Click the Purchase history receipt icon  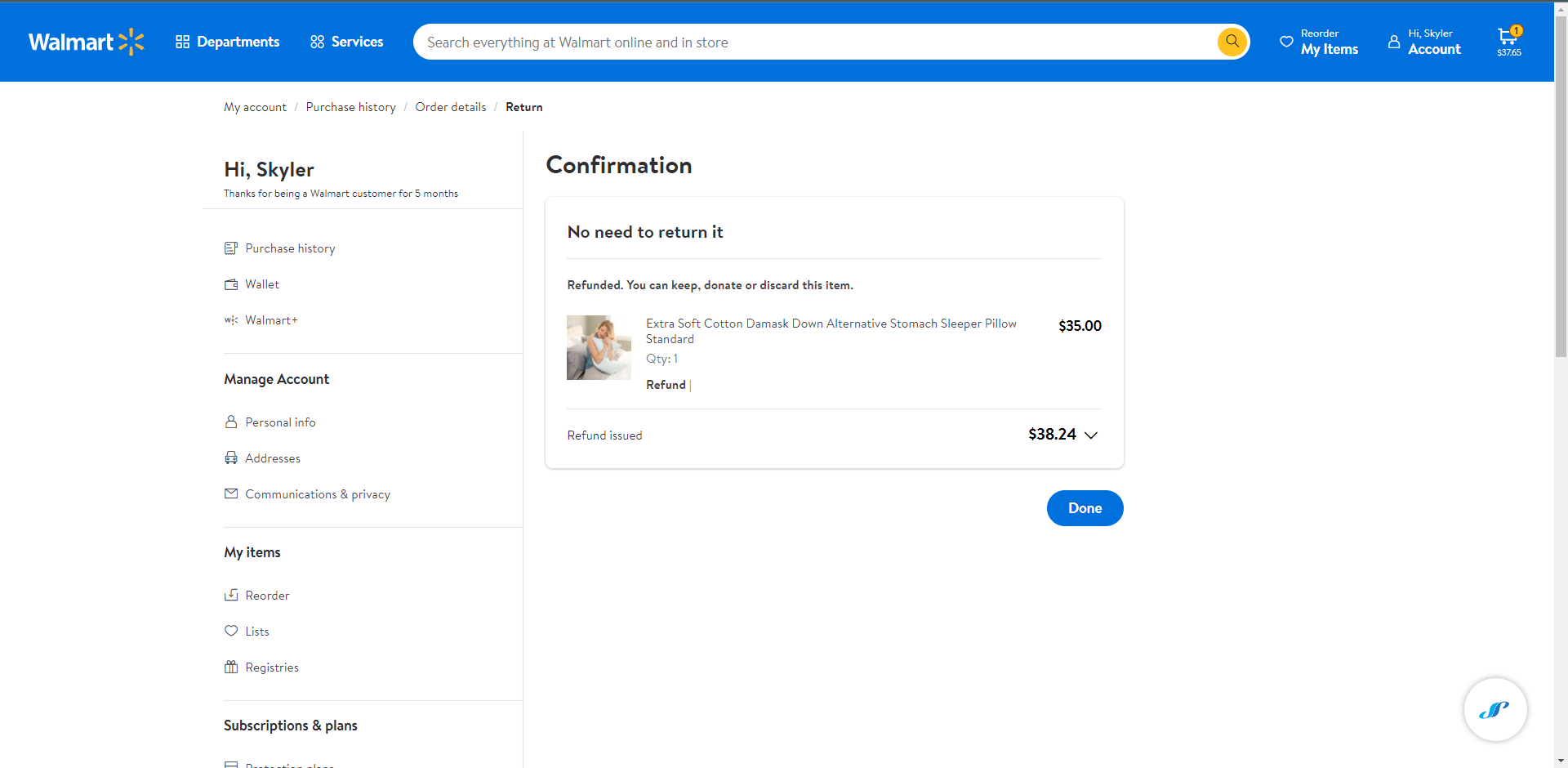pos(231,248)
